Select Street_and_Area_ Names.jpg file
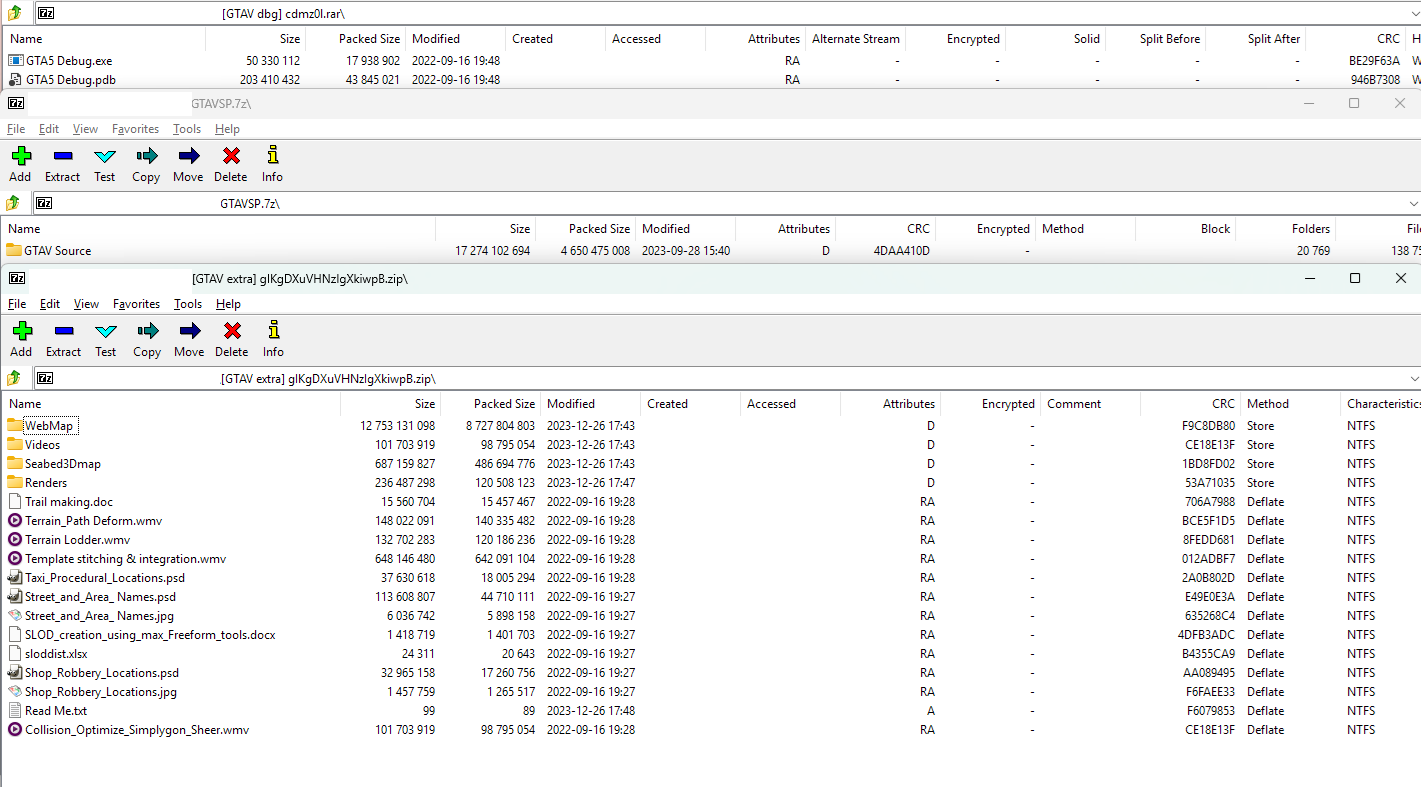1421x787 pixels. point(99,615)
